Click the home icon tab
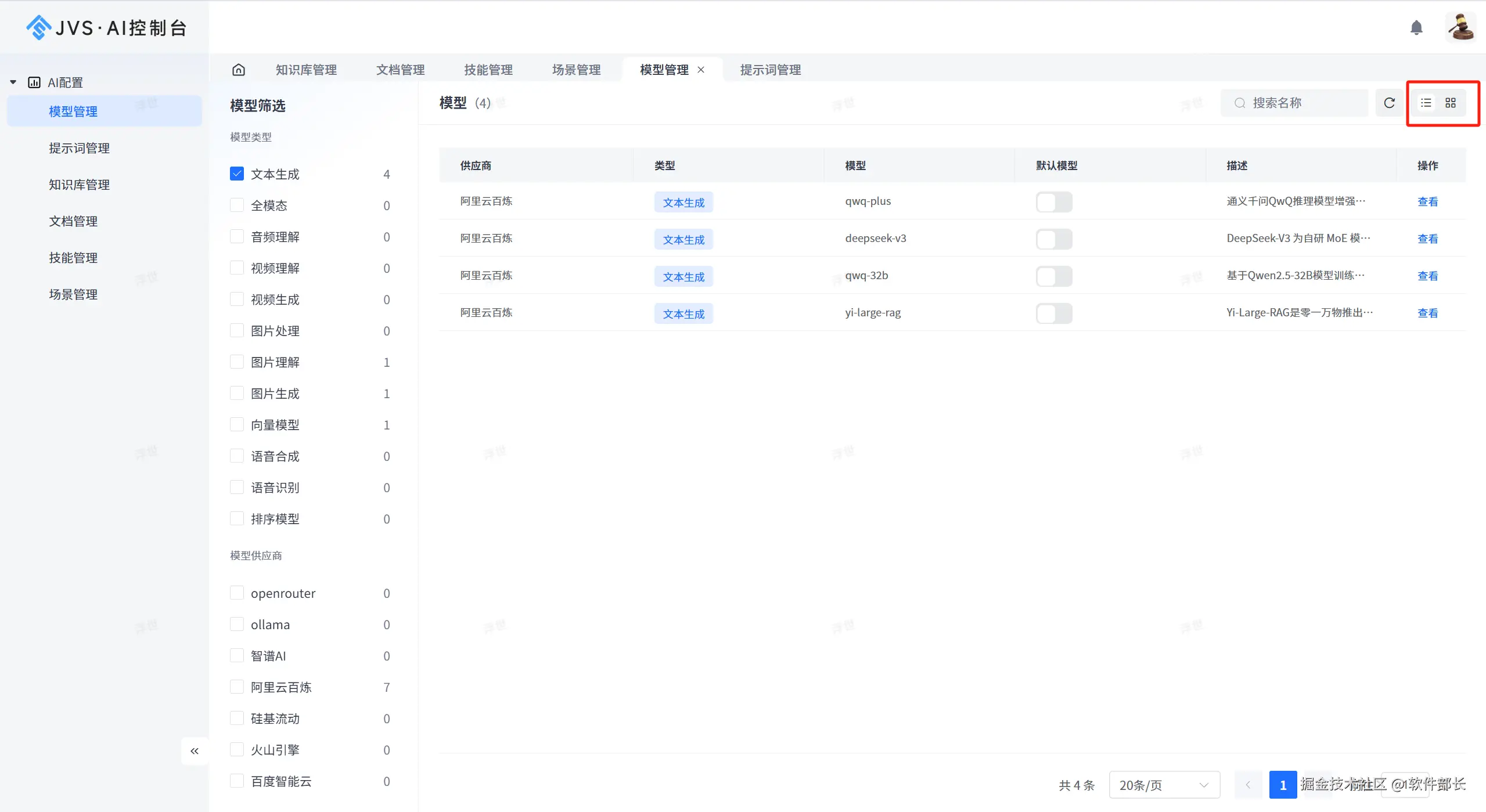This screenshot has width=1486, height=812. [238, 70]
